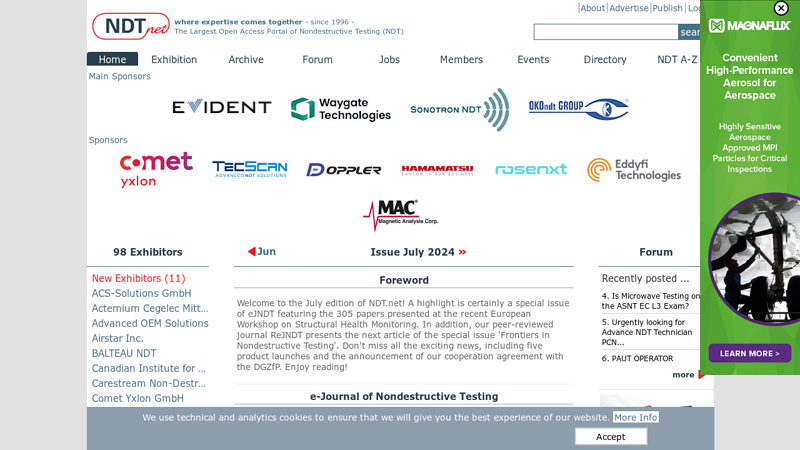Click the Publish link
Screen dimensions: 800x450
coord(667,8)
